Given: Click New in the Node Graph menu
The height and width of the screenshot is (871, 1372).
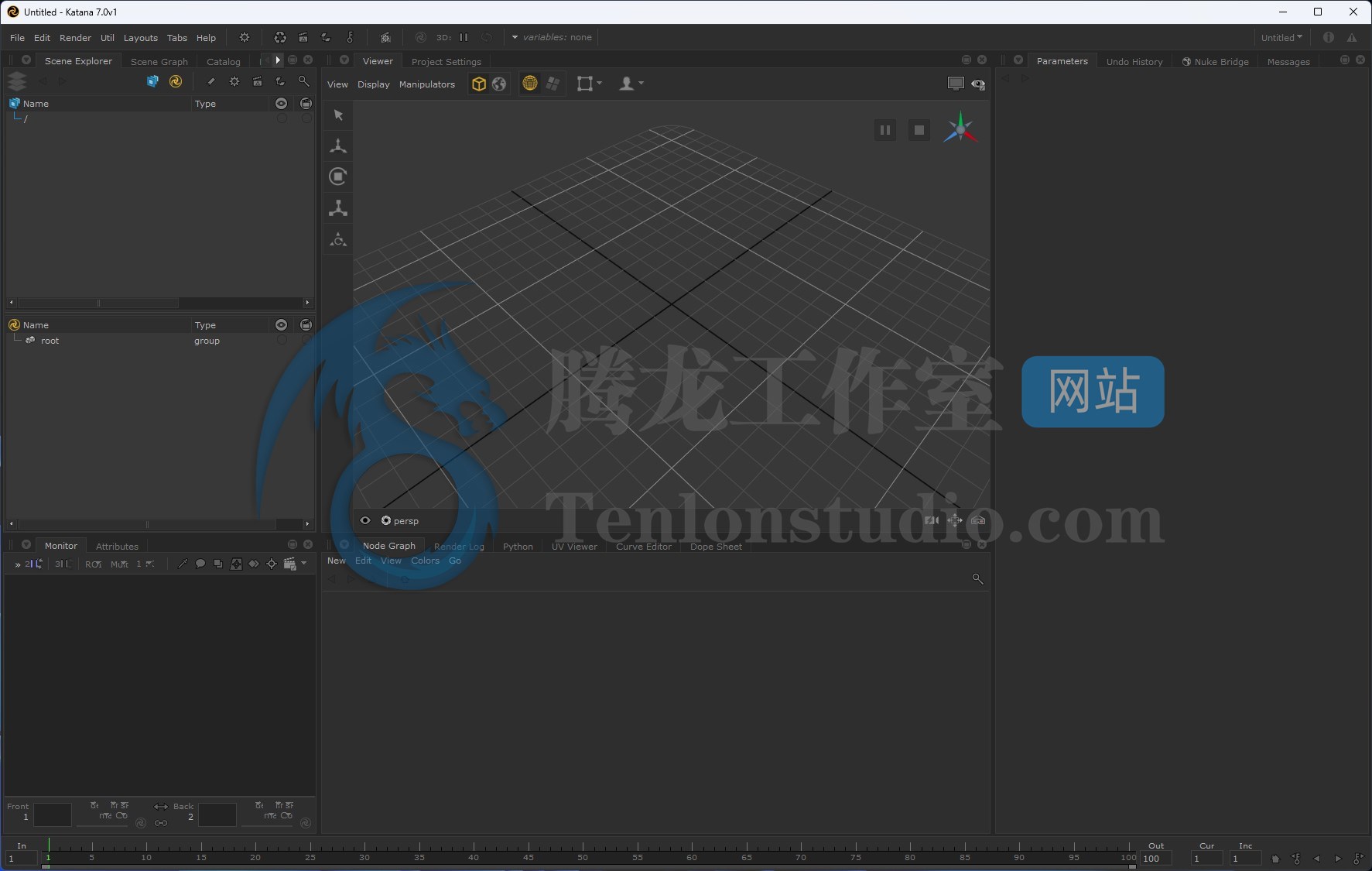Looking at the screenshot, I should tap(337, 561).
